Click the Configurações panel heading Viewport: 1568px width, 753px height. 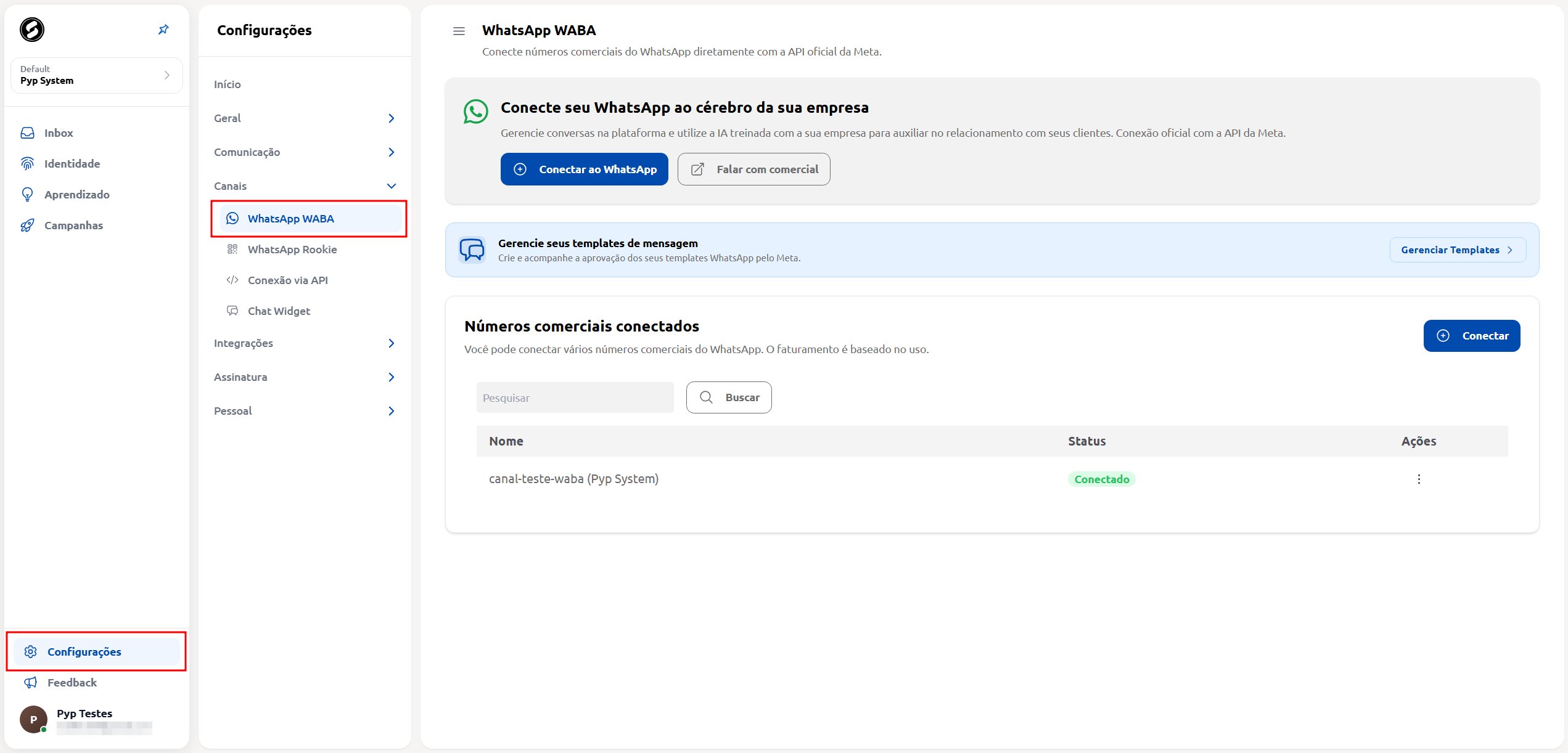[x=265, y=30]
